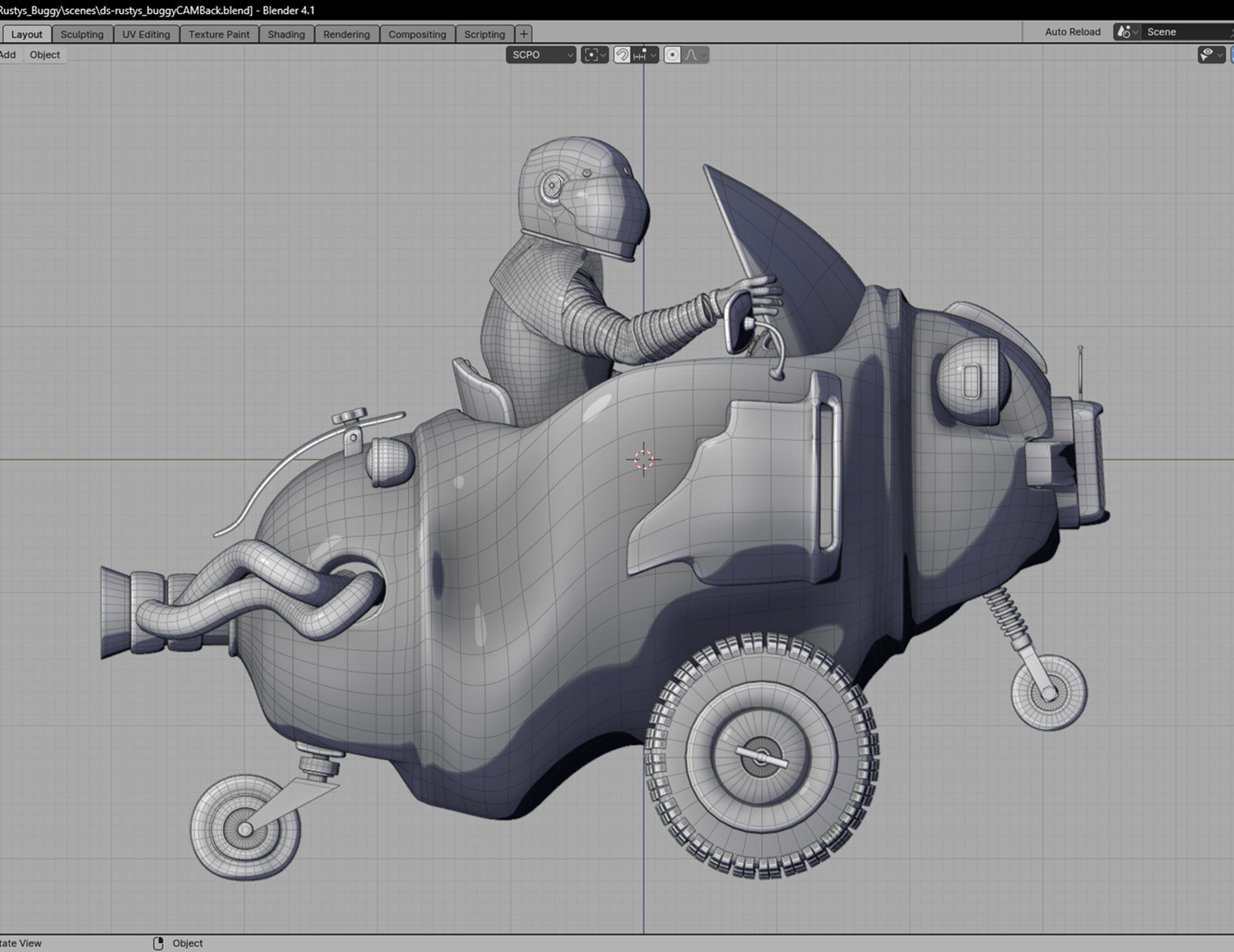This screenshot has width=1234, height=952.
Task: Open the pivot point dropdown
Action: pyautogui.click(x=594, y=55)
